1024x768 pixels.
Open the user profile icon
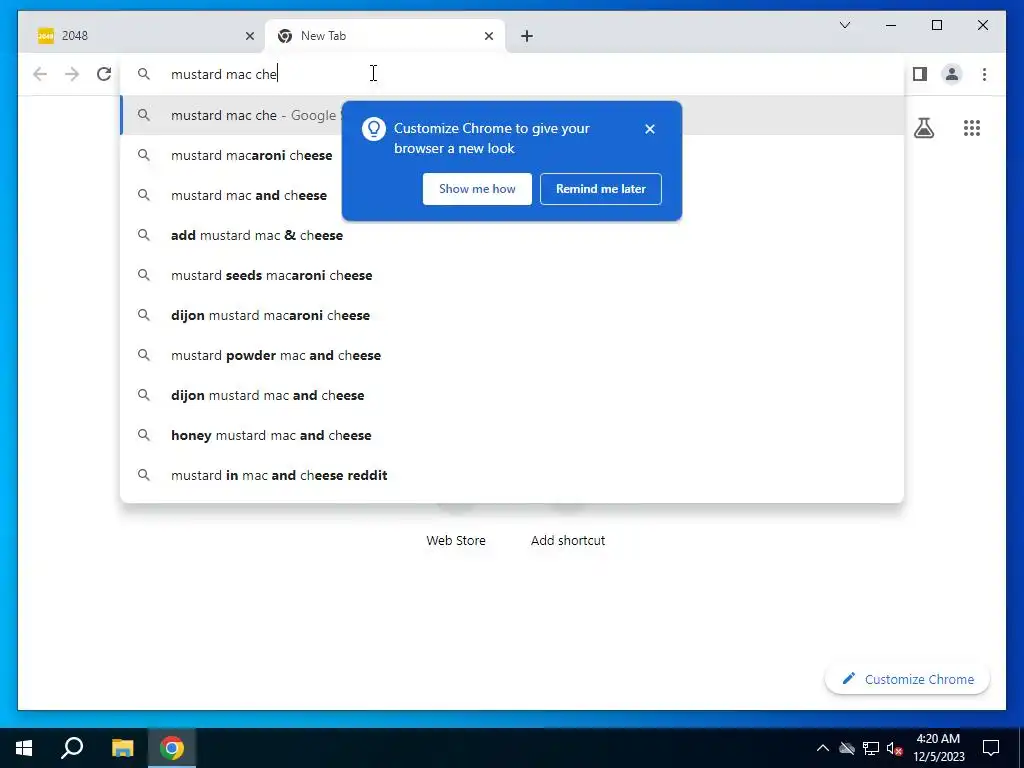tap(952, 74)
